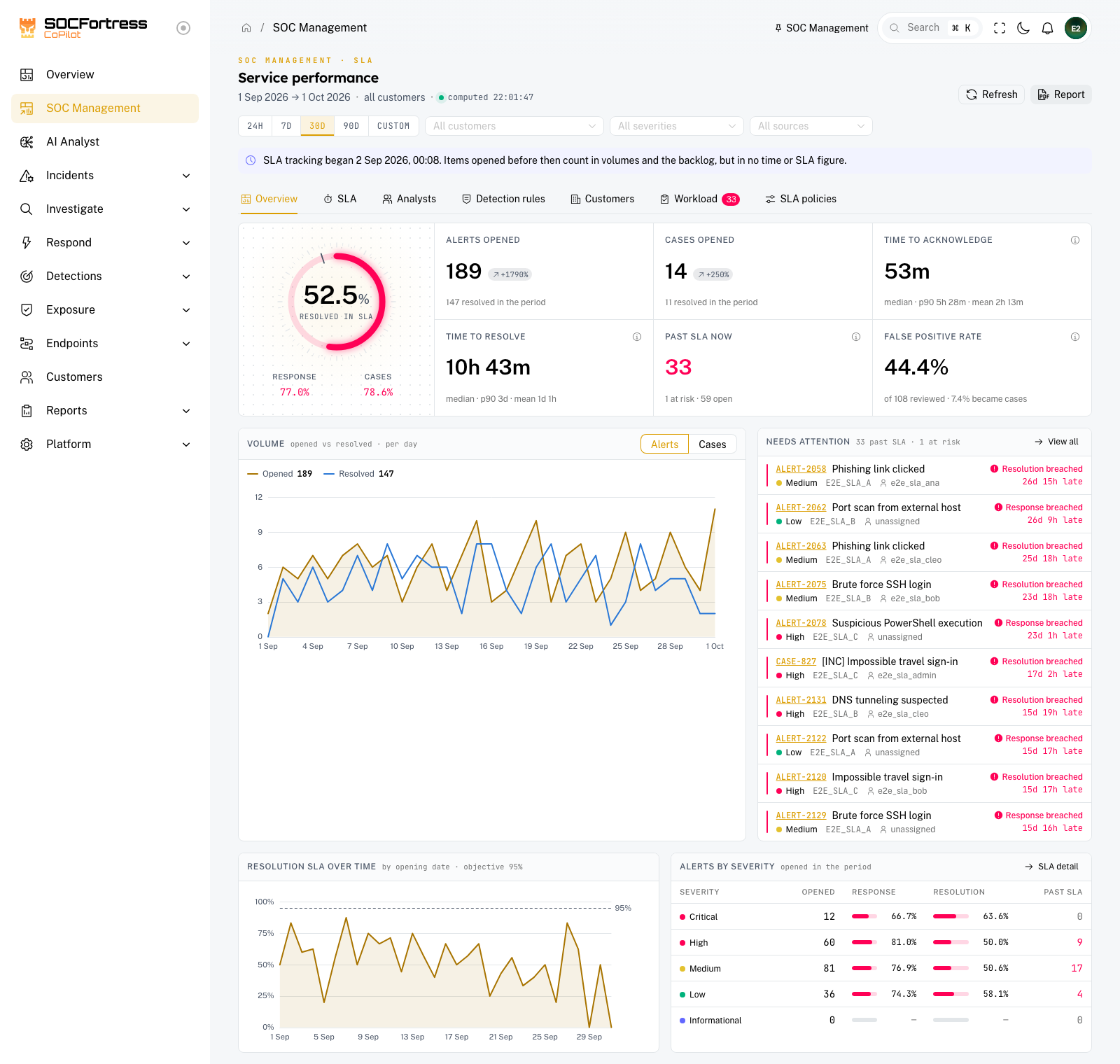Click View all in Needs Attention
This screenshot has width=1120, height=1064.
[1056, 442]
